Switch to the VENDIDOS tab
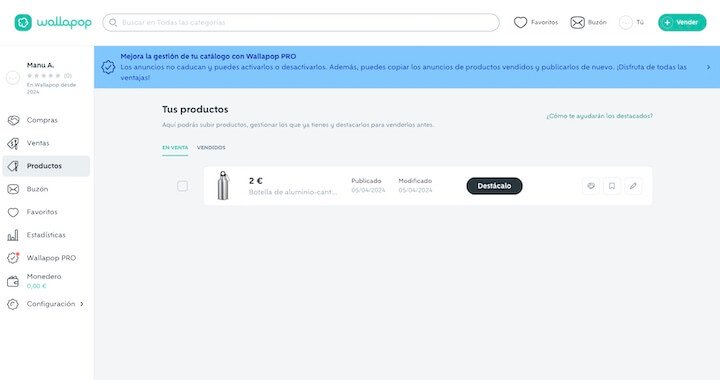This screenshot has height=380, width=720. coord(211,148)
